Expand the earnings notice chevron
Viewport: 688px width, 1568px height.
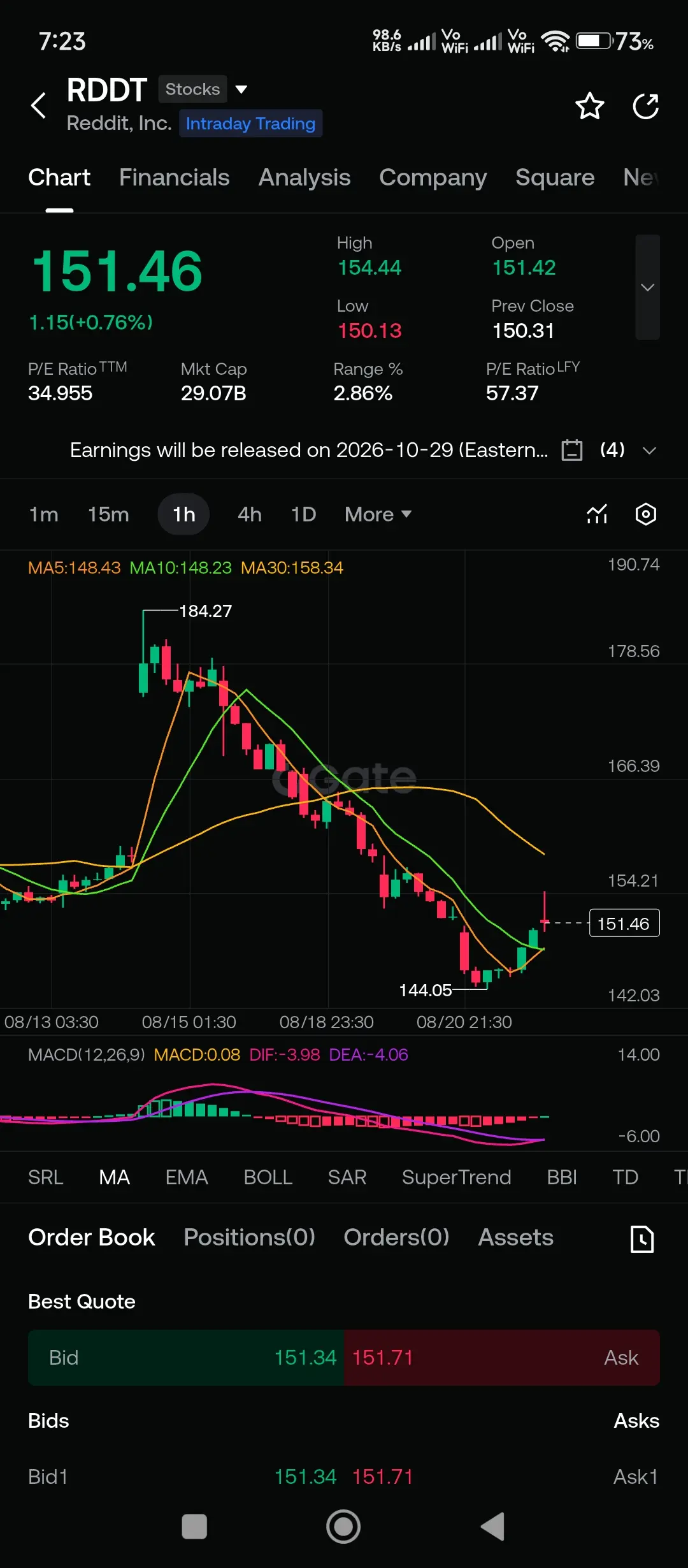coord(649,451)
